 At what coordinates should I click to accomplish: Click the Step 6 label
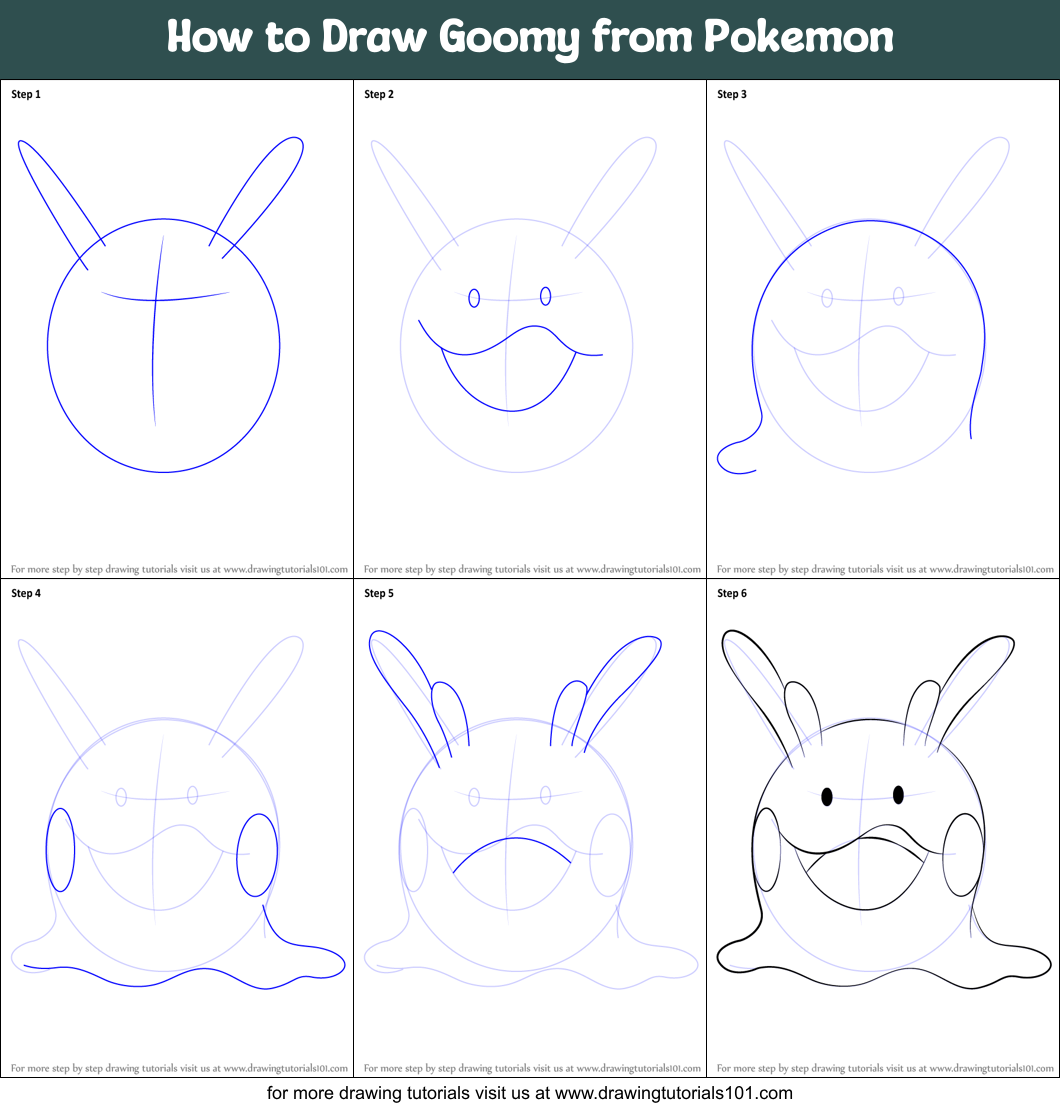[x=732, y=592]
